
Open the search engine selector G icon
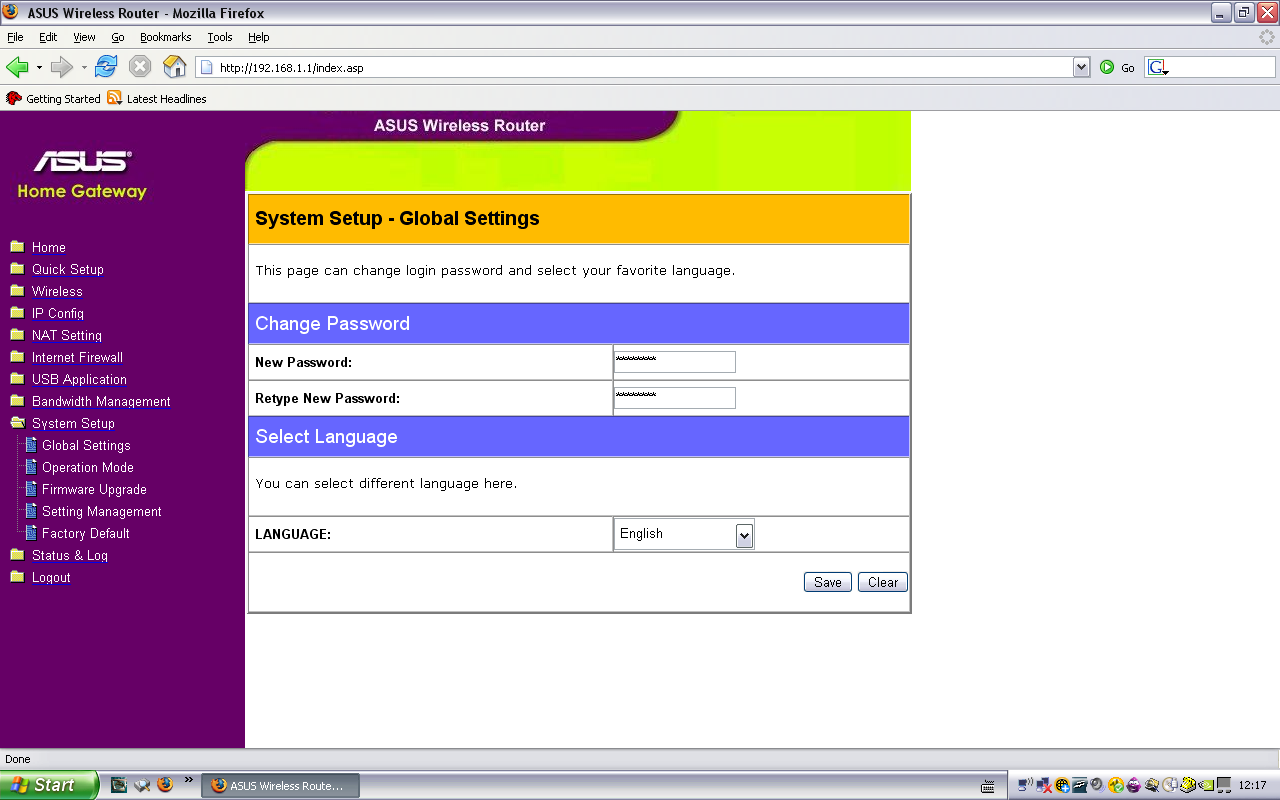[x=1158, y=68]
